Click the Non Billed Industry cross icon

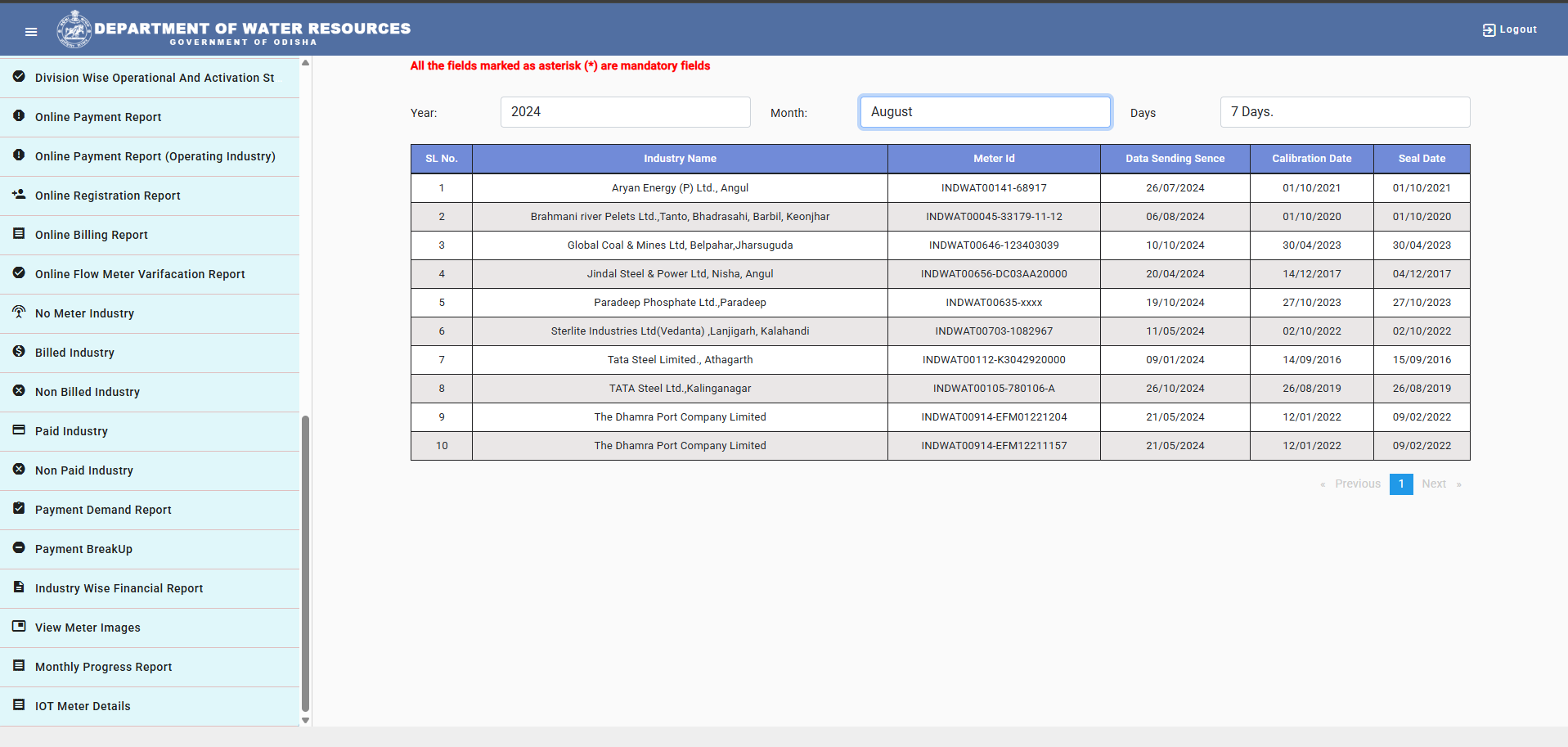(19, 390)
